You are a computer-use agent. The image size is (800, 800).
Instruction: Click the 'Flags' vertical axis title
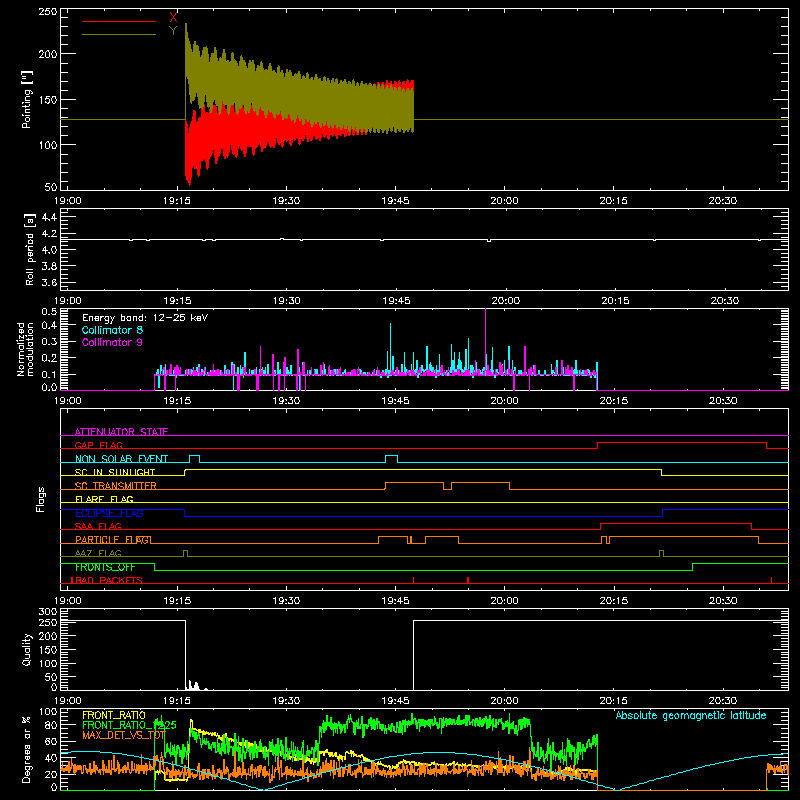[41, 499]
